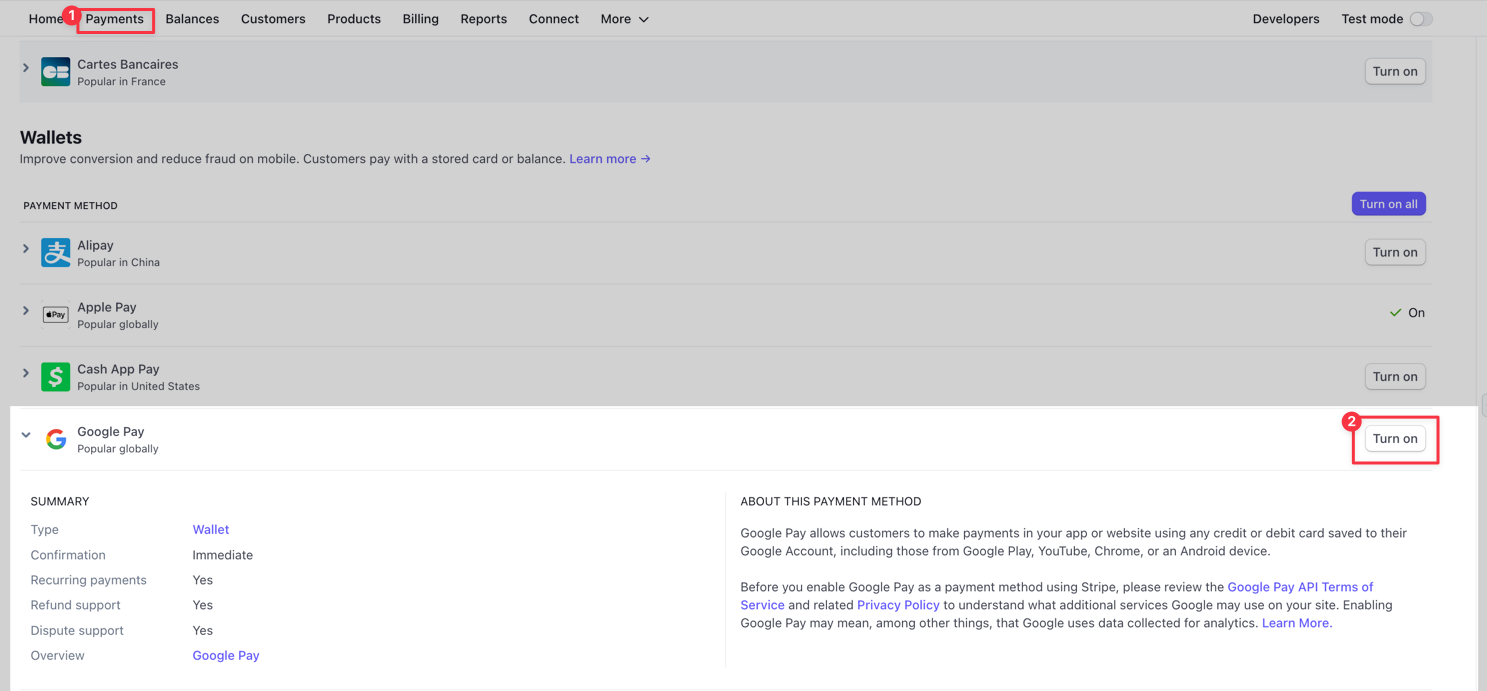Follow the Wallet type link
The height and width of the screenshot is (691, 1487).
pos(210,530)
